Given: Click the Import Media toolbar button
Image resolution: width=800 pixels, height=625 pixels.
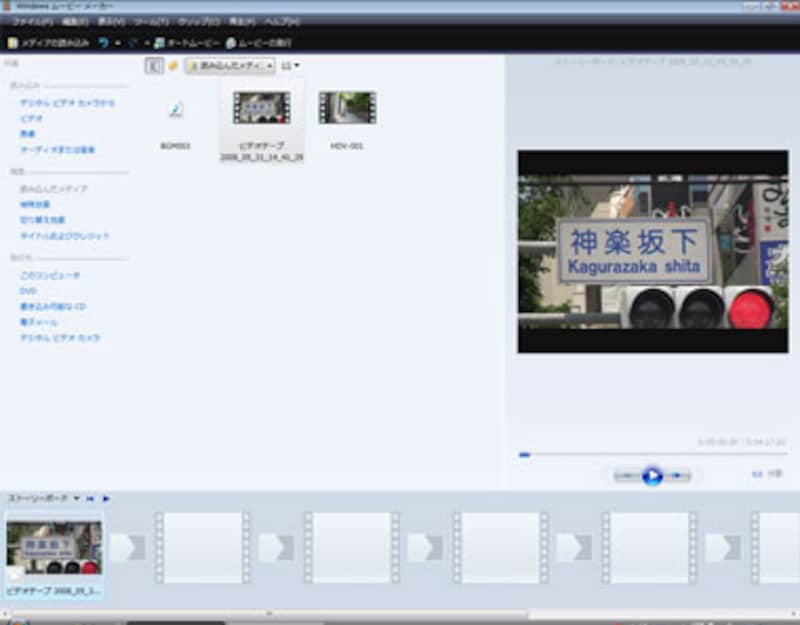Looking at the screenshot, I should tap(48, 43).
